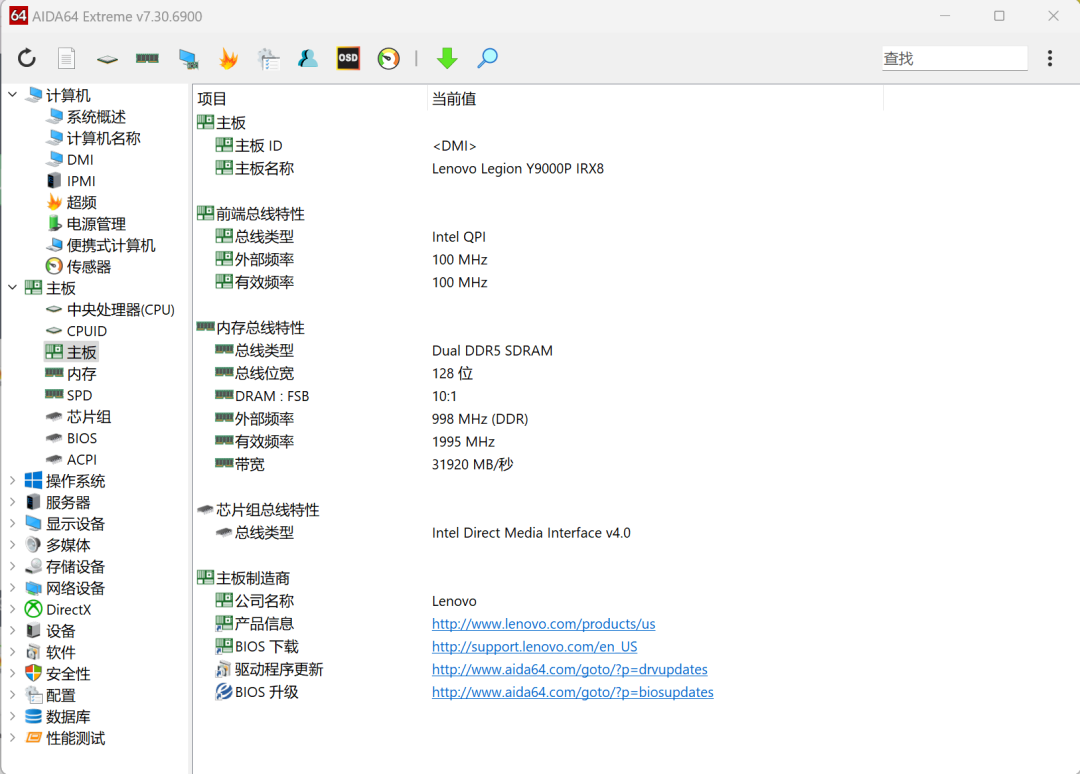The width and height of the screenshot is (1080, 774).
Task: Expand the 存储设备 tree node
Action: [12, 565]
